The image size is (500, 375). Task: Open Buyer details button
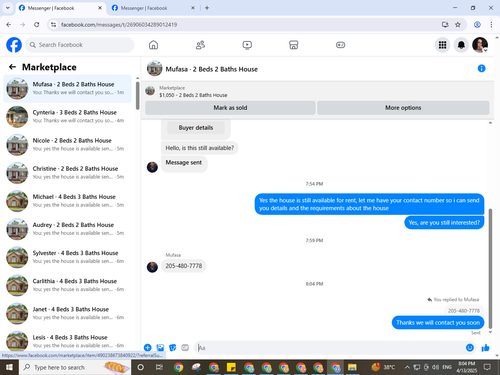(x=196, y=128)
